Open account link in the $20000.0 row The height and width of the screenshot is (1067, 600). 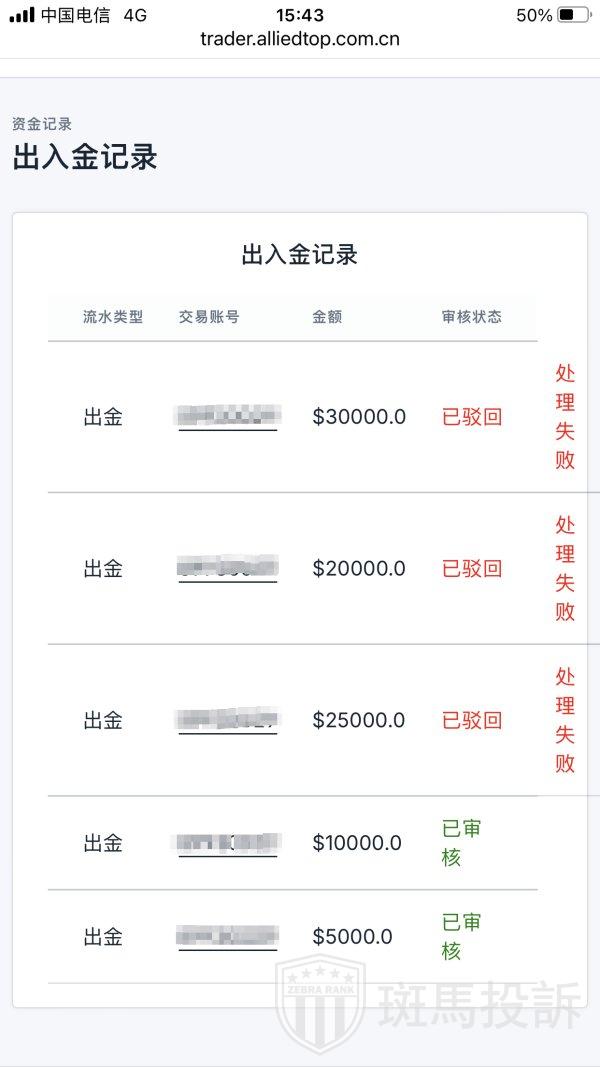click(x=228, y=568)
